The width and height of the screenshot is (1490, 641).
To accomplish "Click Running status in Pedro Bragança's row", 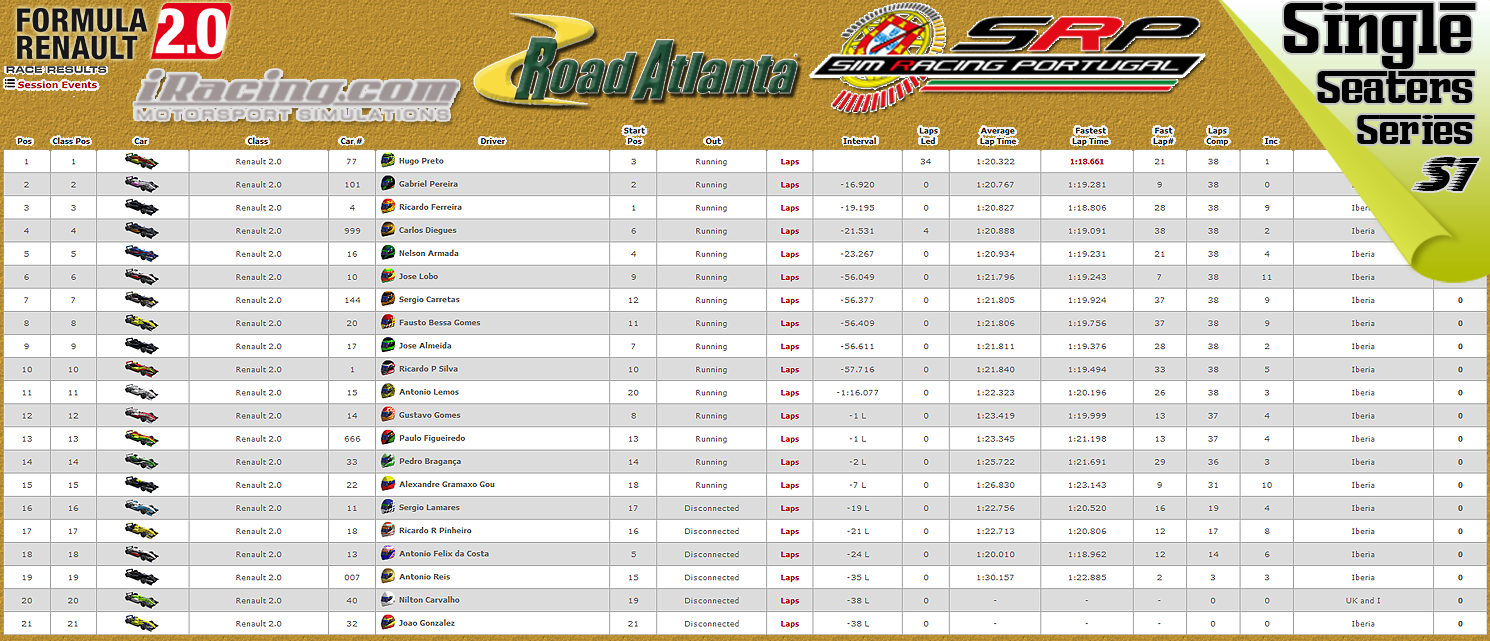I will (x=712, y=462).
